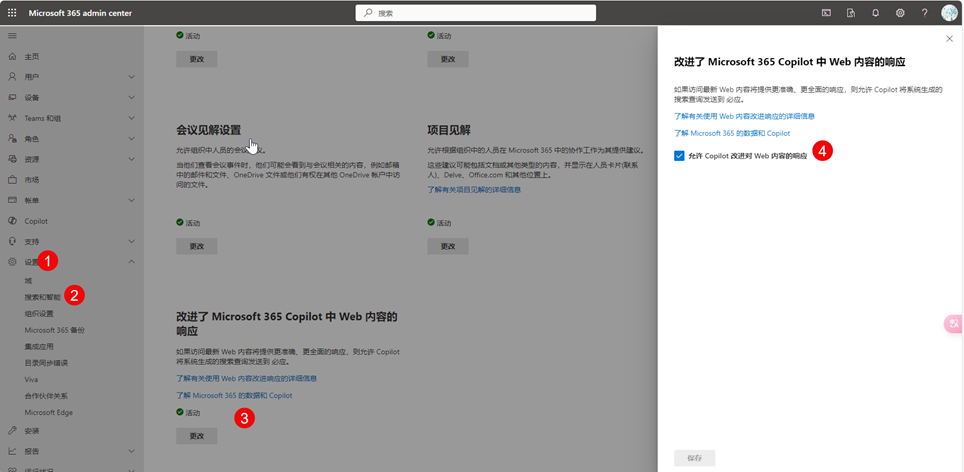Open the settings gear in top bar

point(900,13)
